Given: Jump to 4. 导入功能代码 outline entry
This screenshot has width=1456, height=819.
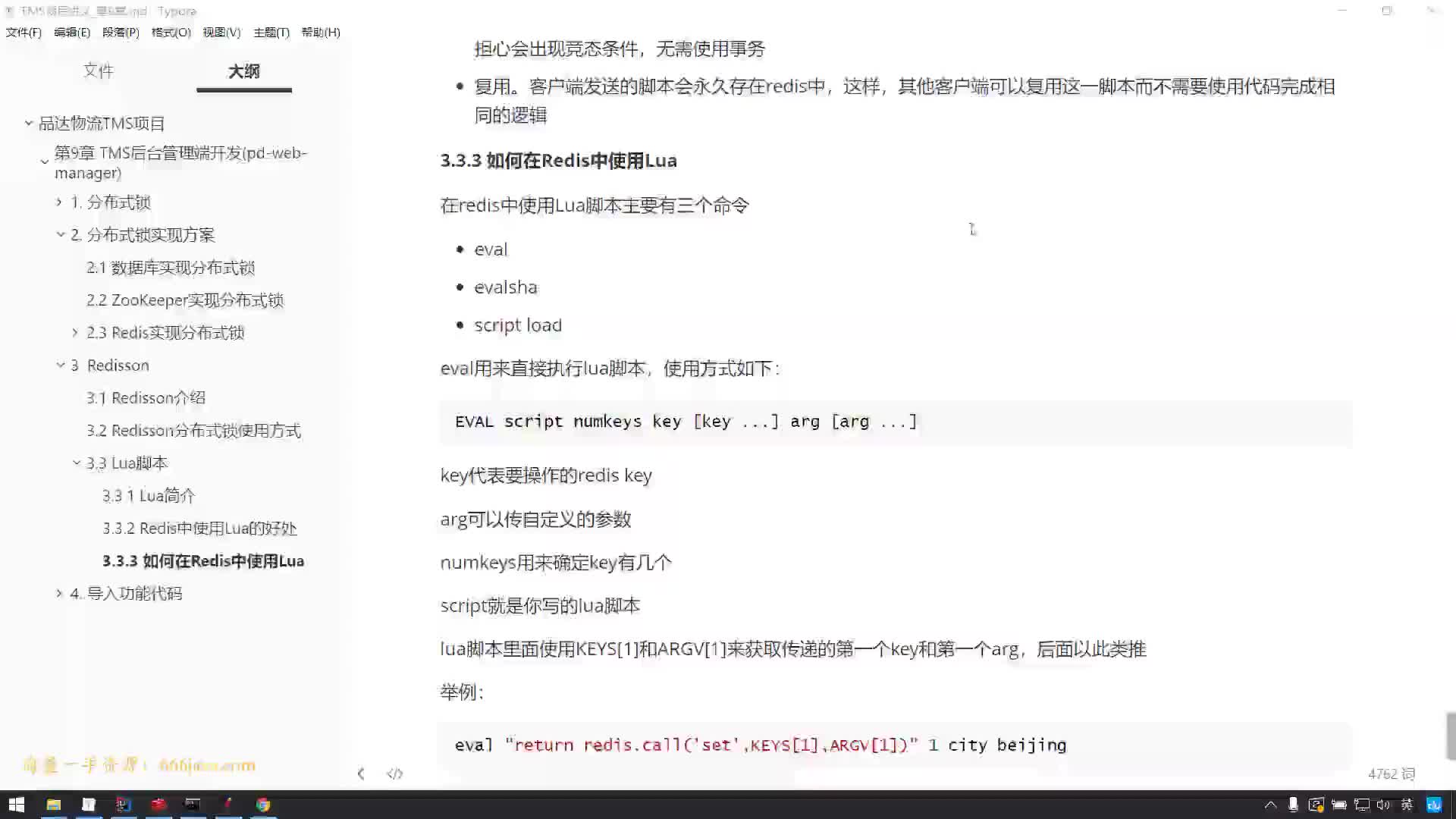Looking at the screenshot, I should click(x=126, y=594).
